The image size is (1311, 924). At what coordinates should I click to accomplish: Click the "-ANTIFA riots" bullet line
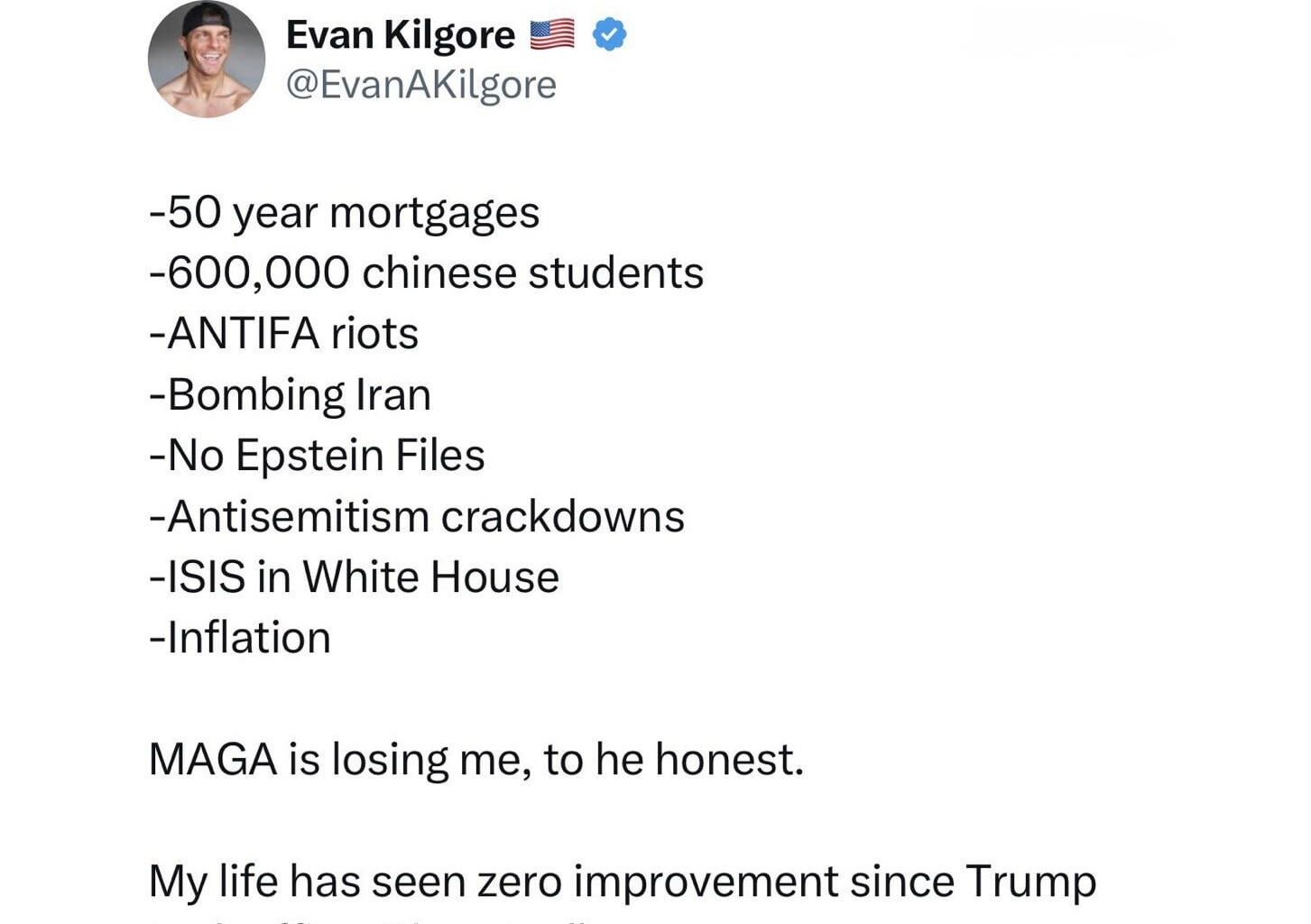click(283, 334)
